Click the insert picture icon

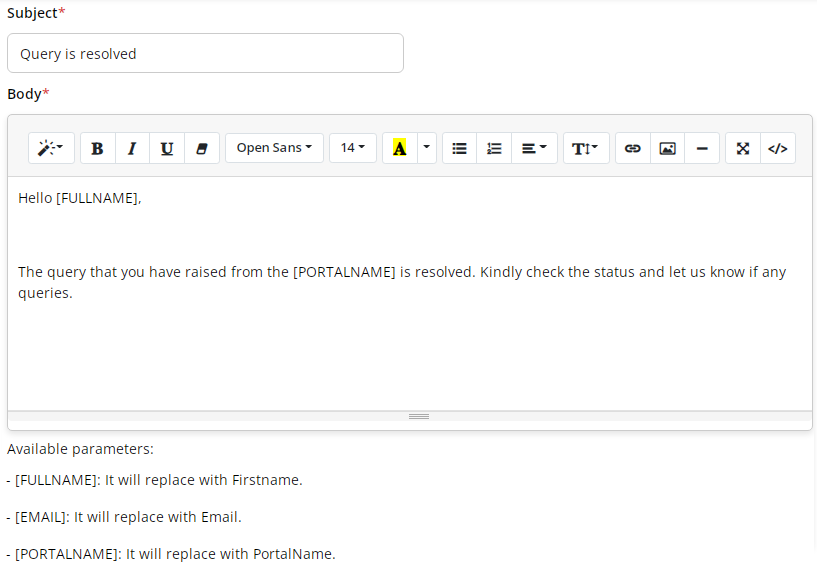click(x=667, y=148)
